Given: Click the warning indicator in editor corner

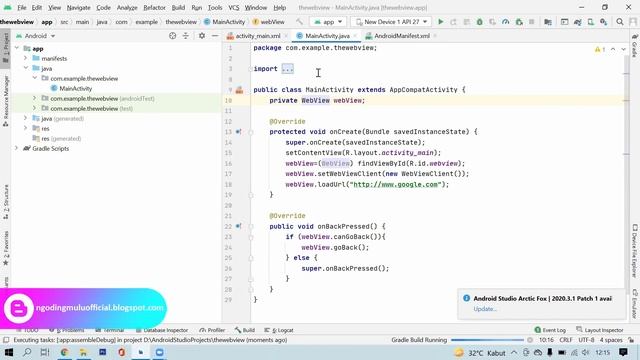Looking at the screenshot, I should (x=600, y=49).
